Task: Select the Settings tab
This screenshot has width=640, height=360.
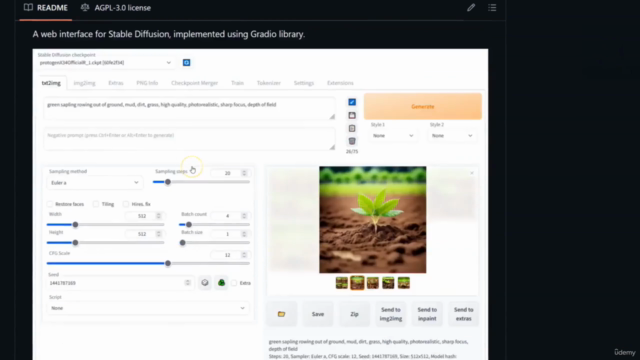Action: (x=304, y=83)
